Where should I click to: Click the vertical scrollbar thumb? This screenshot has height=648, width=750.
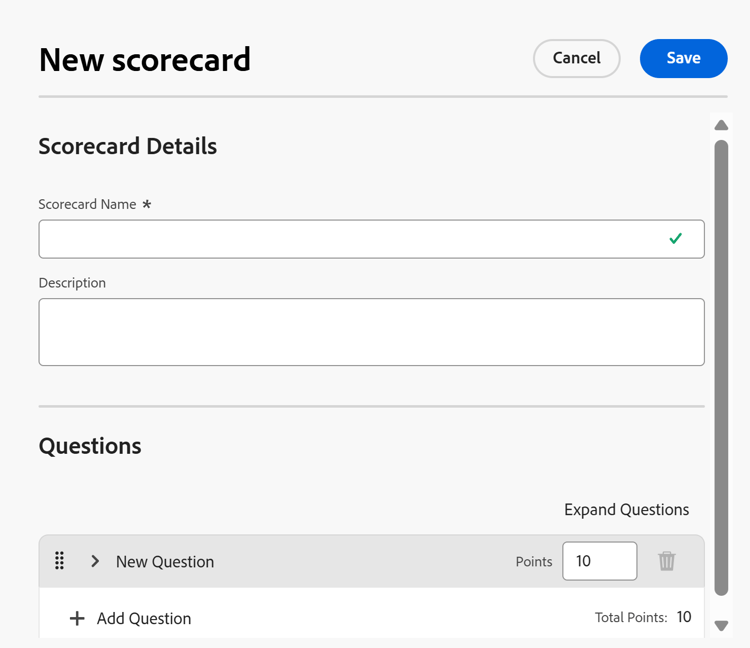coord(721,368)
